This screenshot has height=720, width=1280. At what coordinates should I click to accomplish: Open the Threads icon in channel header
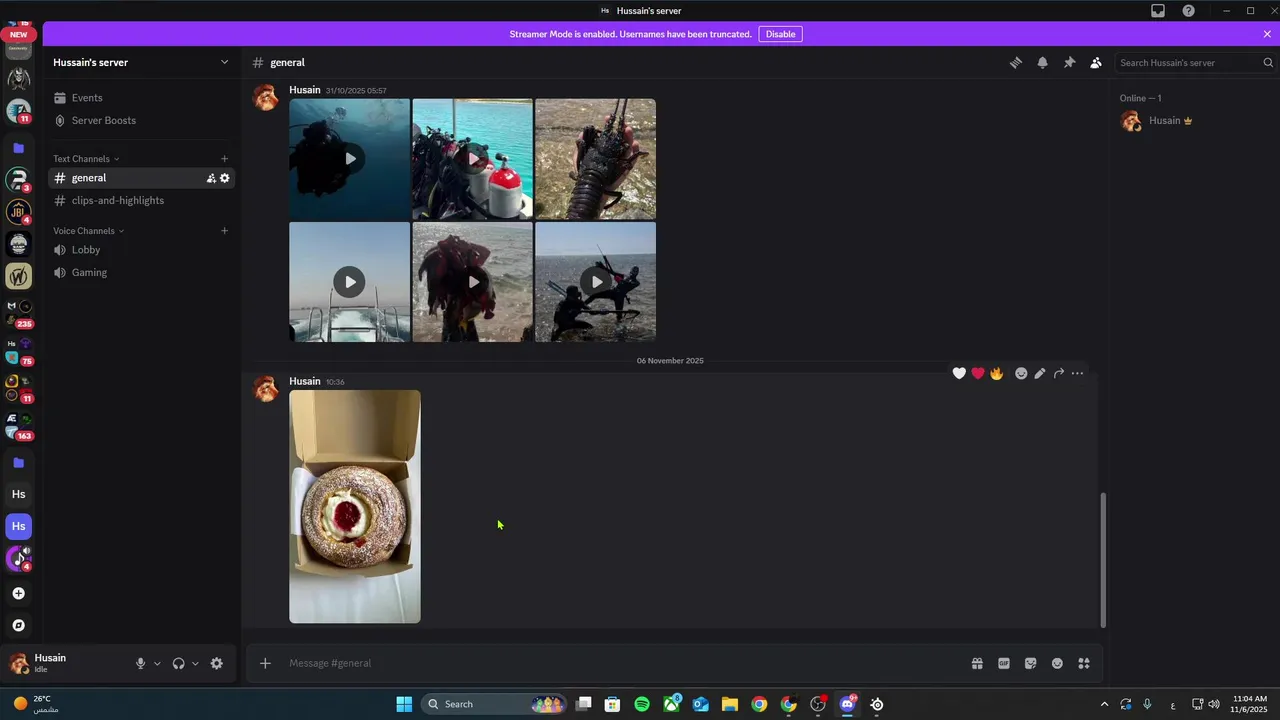coord(1015,62)
